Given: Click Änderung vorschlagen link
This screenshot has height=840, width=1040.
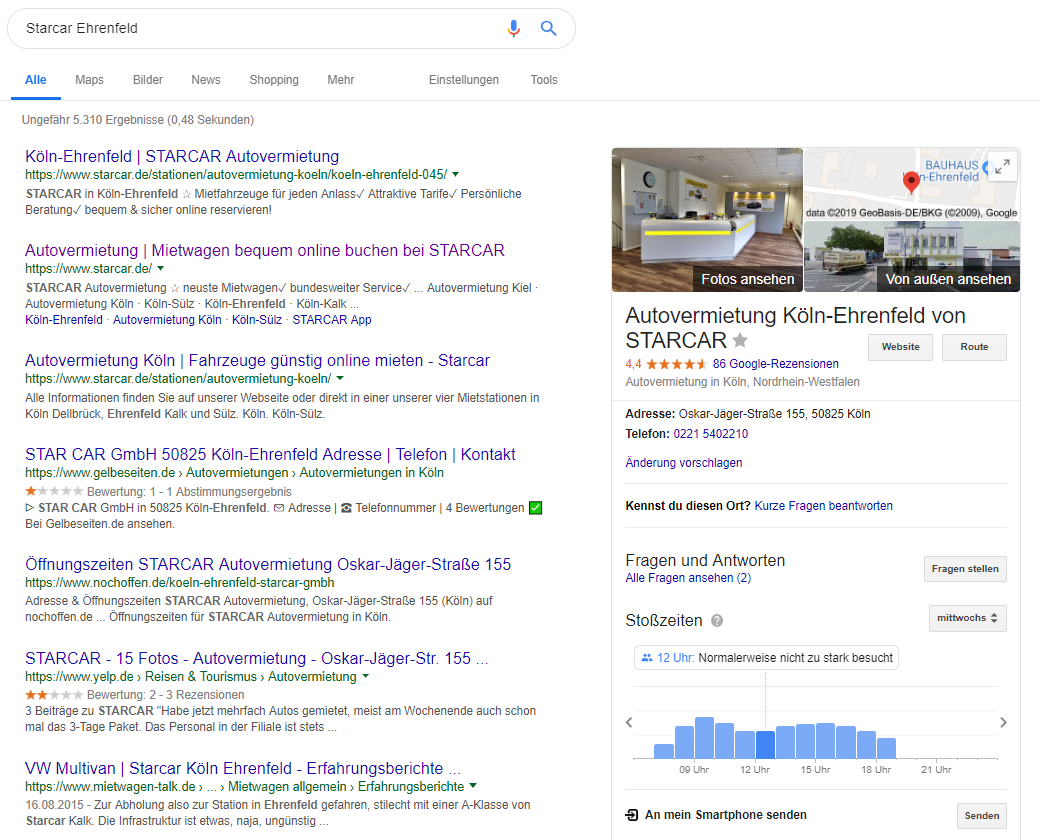Looking at the screenshot, I should 683,462.
